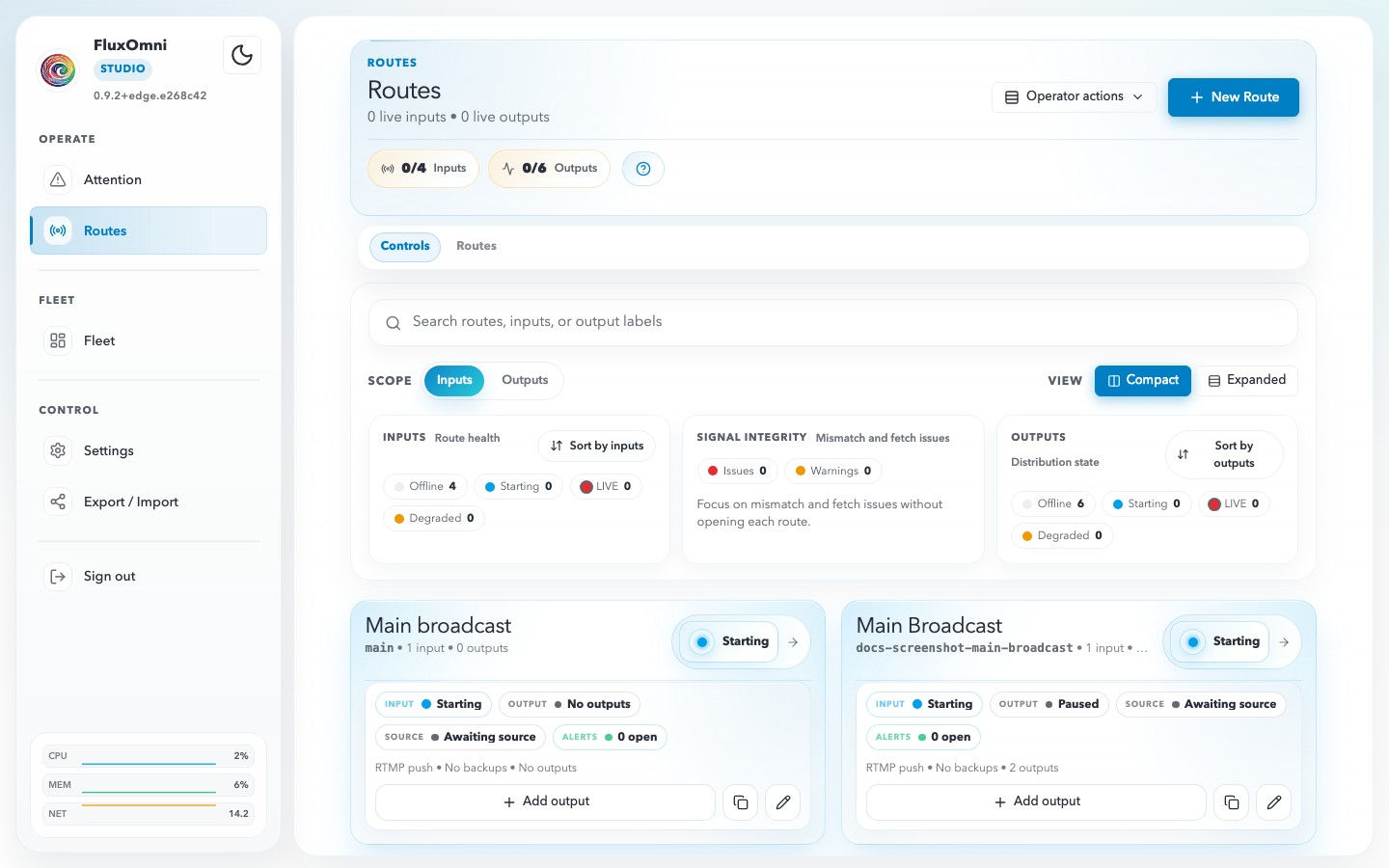Add output to the Main broadcast route

click(x=545, y=801)
